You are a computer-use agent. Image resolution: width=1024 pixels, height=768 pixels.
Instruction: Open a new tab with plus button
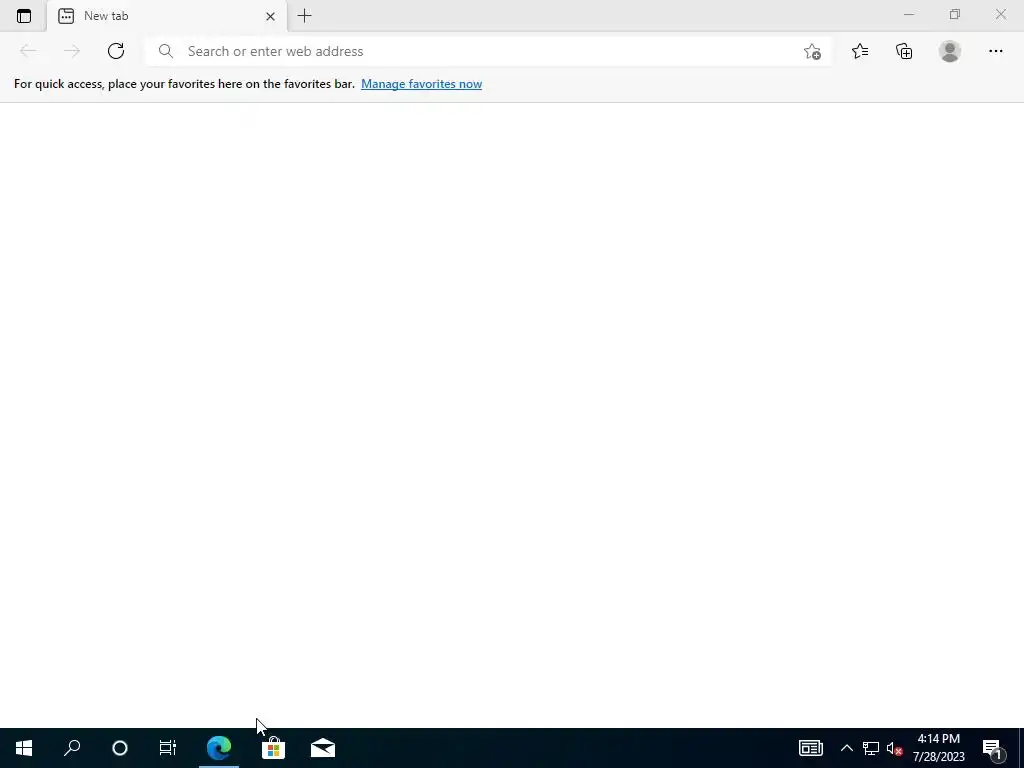(304, 16)
